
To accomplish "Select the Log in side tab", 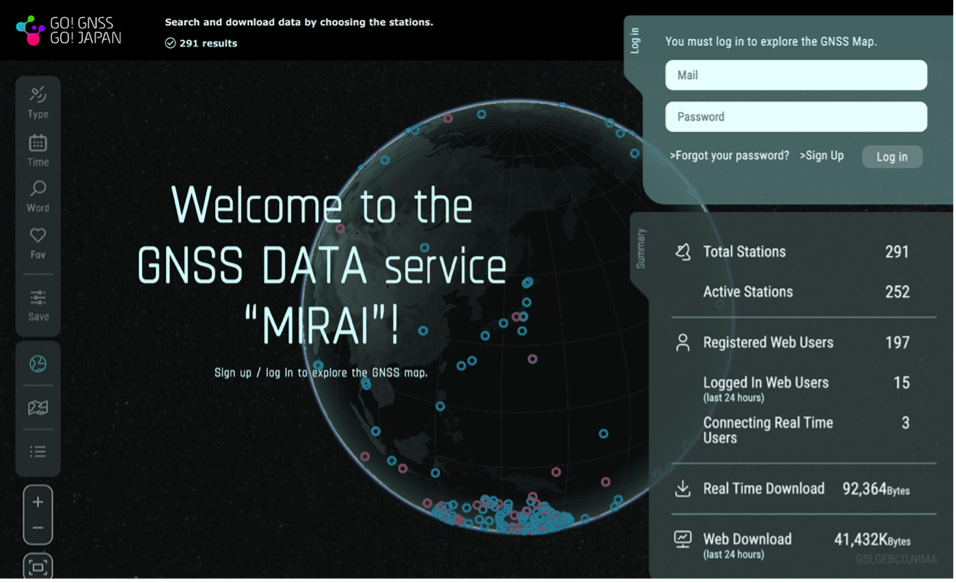I will [x=635, y=40].
